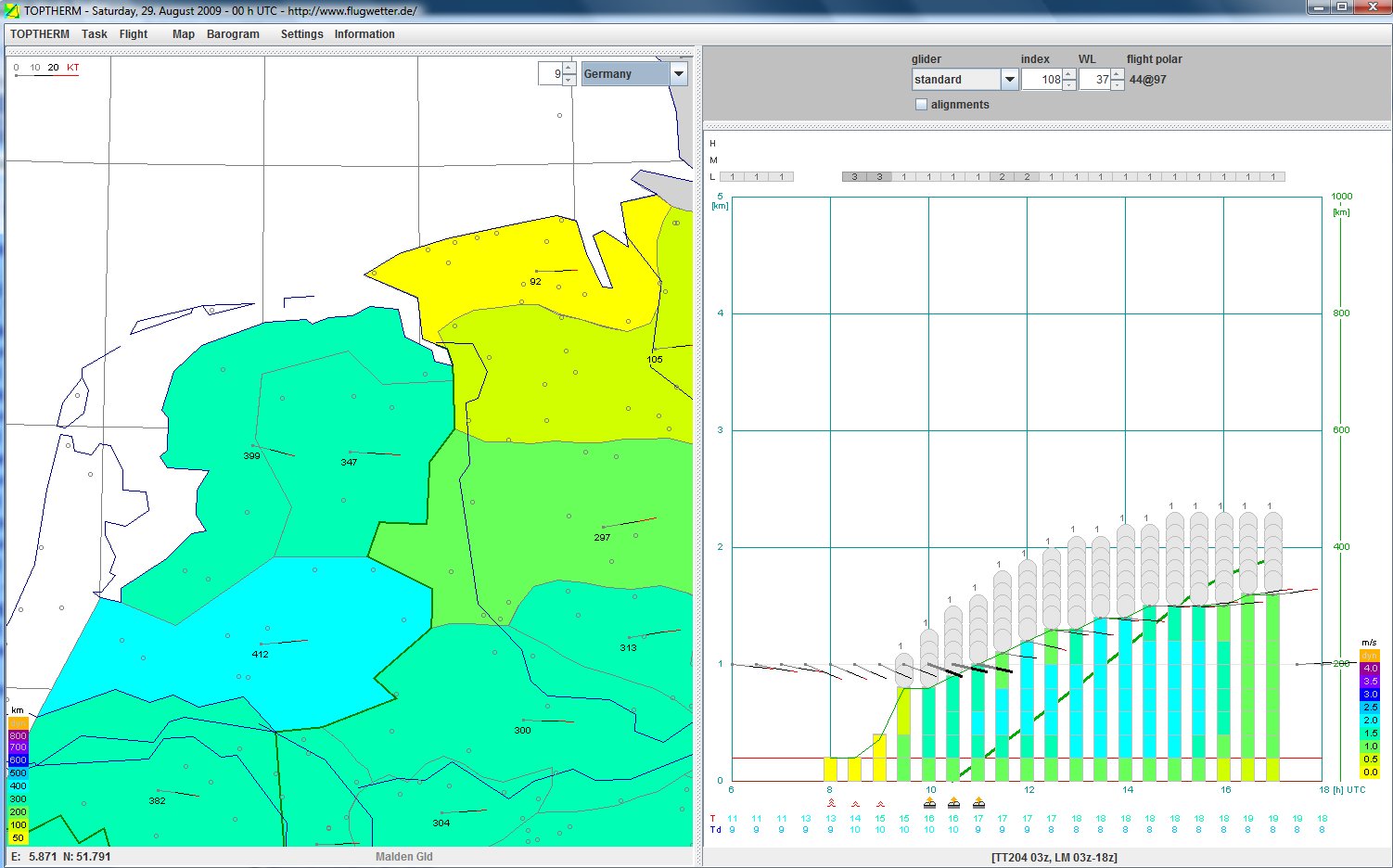Viewport: 1393px width, 868px height.
Task: Open the Map menu
Action: pyautogui.click(x=184, y=34)
